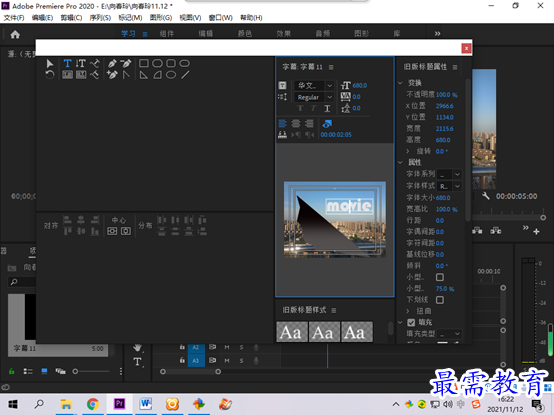
Task: Select the horizontal Type tool
Action: click(67, 64)
